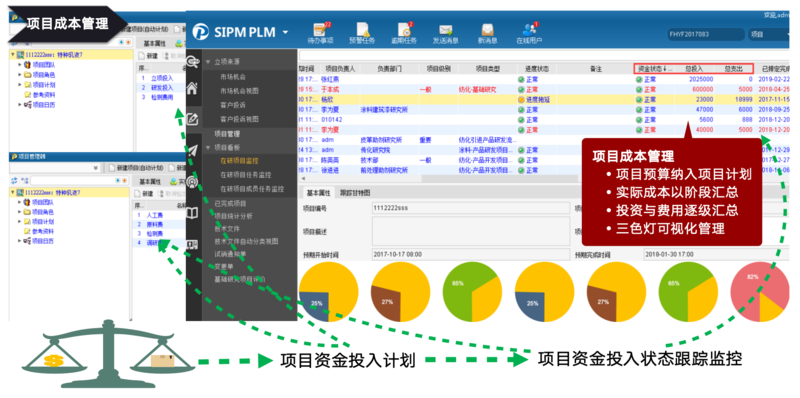Screen dimensions: 800x398
Task: Click 新建 button in 项目管理器 window
Action: click(144, 194)
